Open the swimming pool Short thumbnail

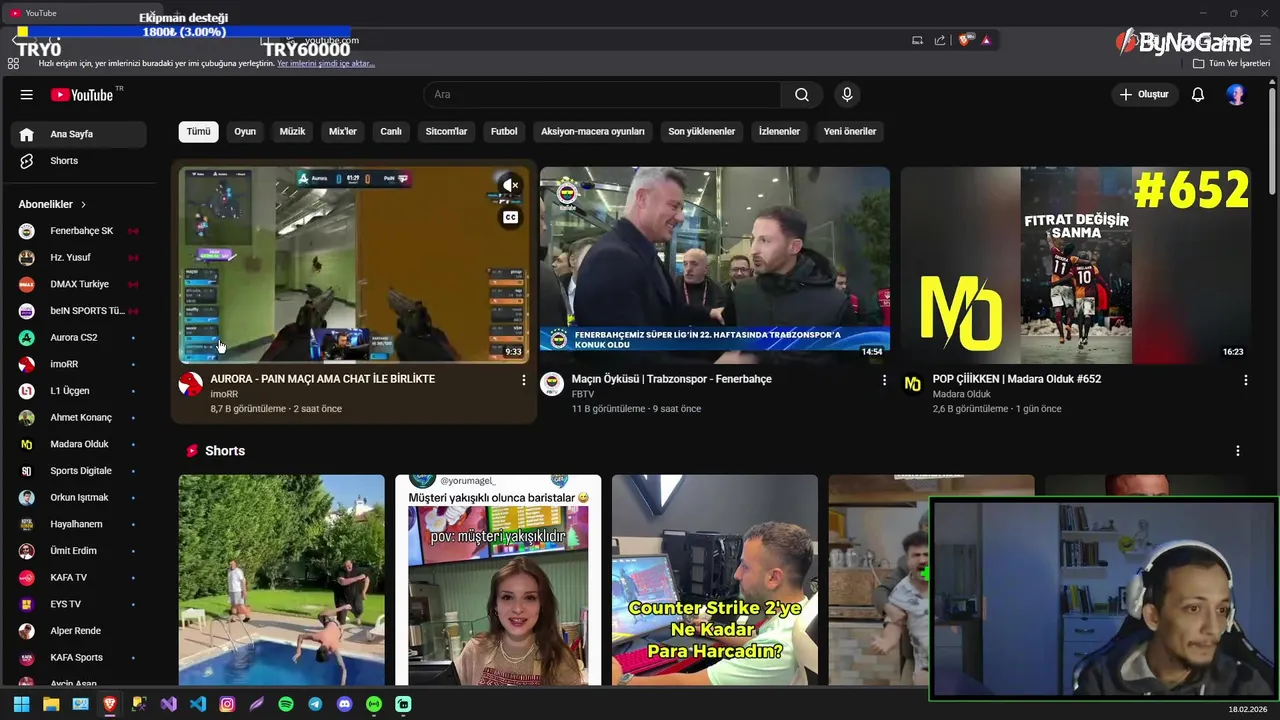click(281, 580)
